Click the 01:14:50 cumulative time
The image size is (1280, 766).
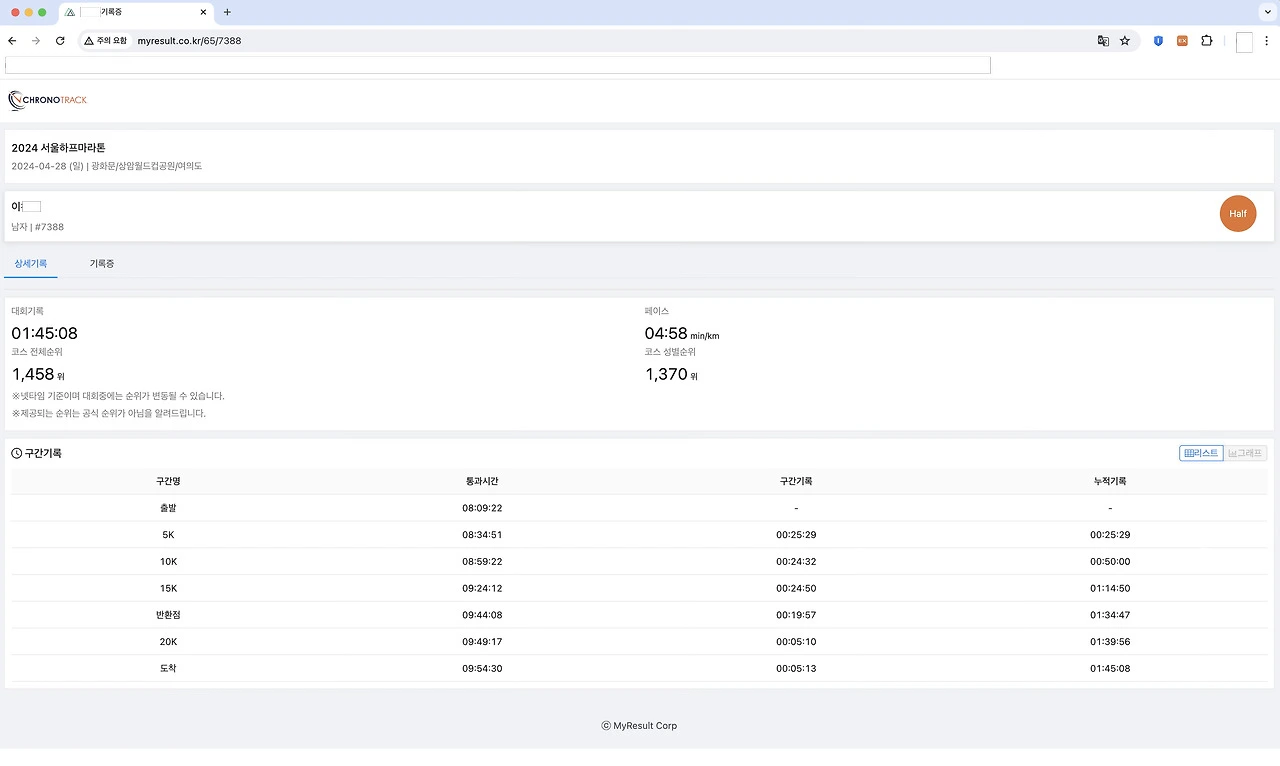(x=1110, y=588)
